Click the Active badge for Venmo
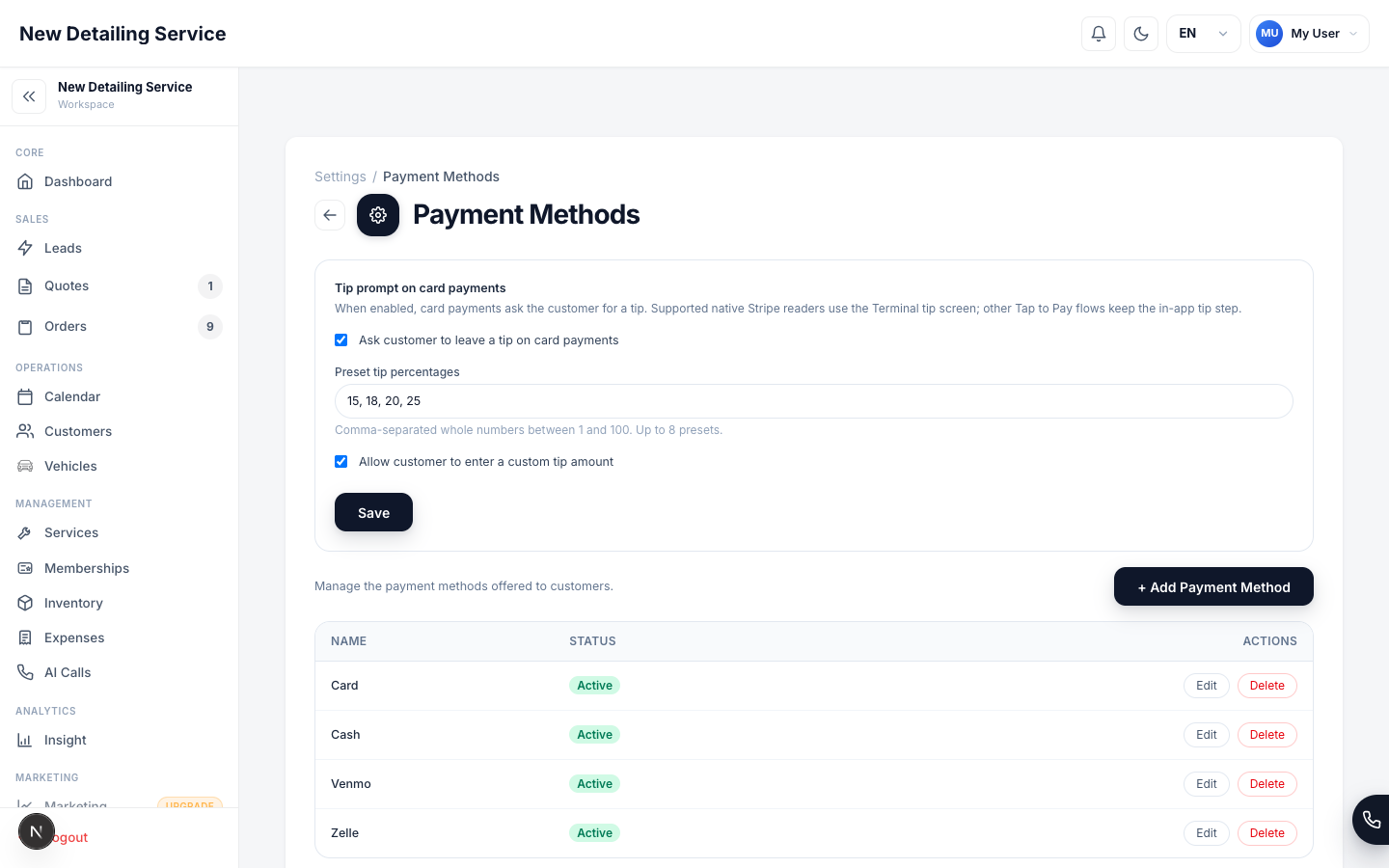 594,784
